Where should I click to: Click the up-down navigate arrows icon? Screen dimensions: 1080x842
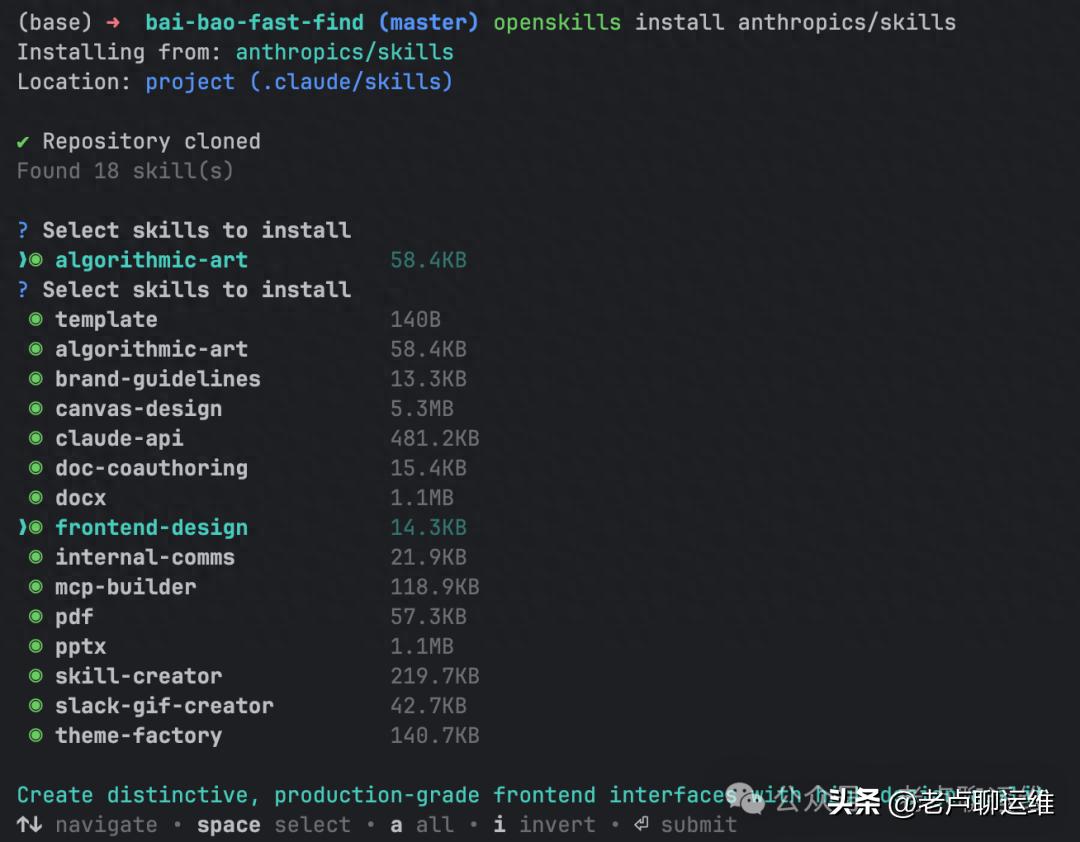pos(30,825)
